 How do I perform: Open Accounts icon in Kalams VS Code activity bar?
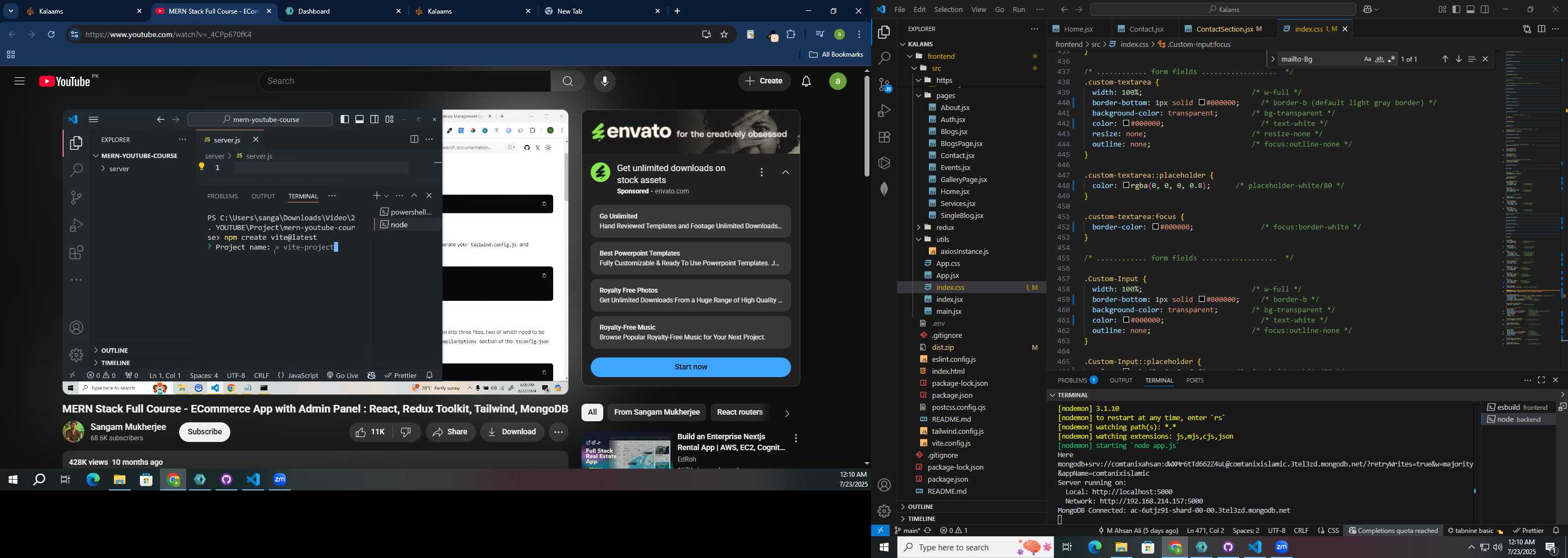click(884, 486)
